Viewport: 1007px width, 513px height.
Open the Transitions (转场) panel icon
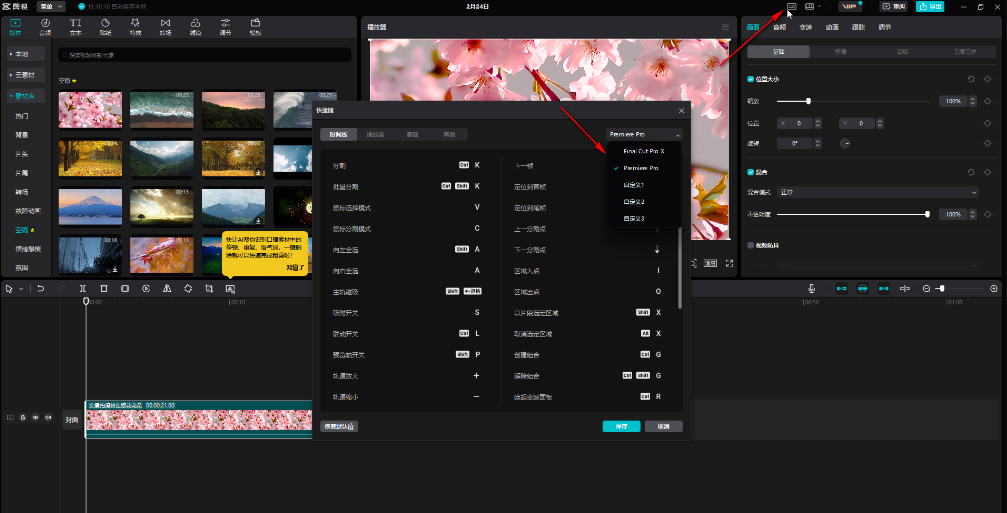165,26
